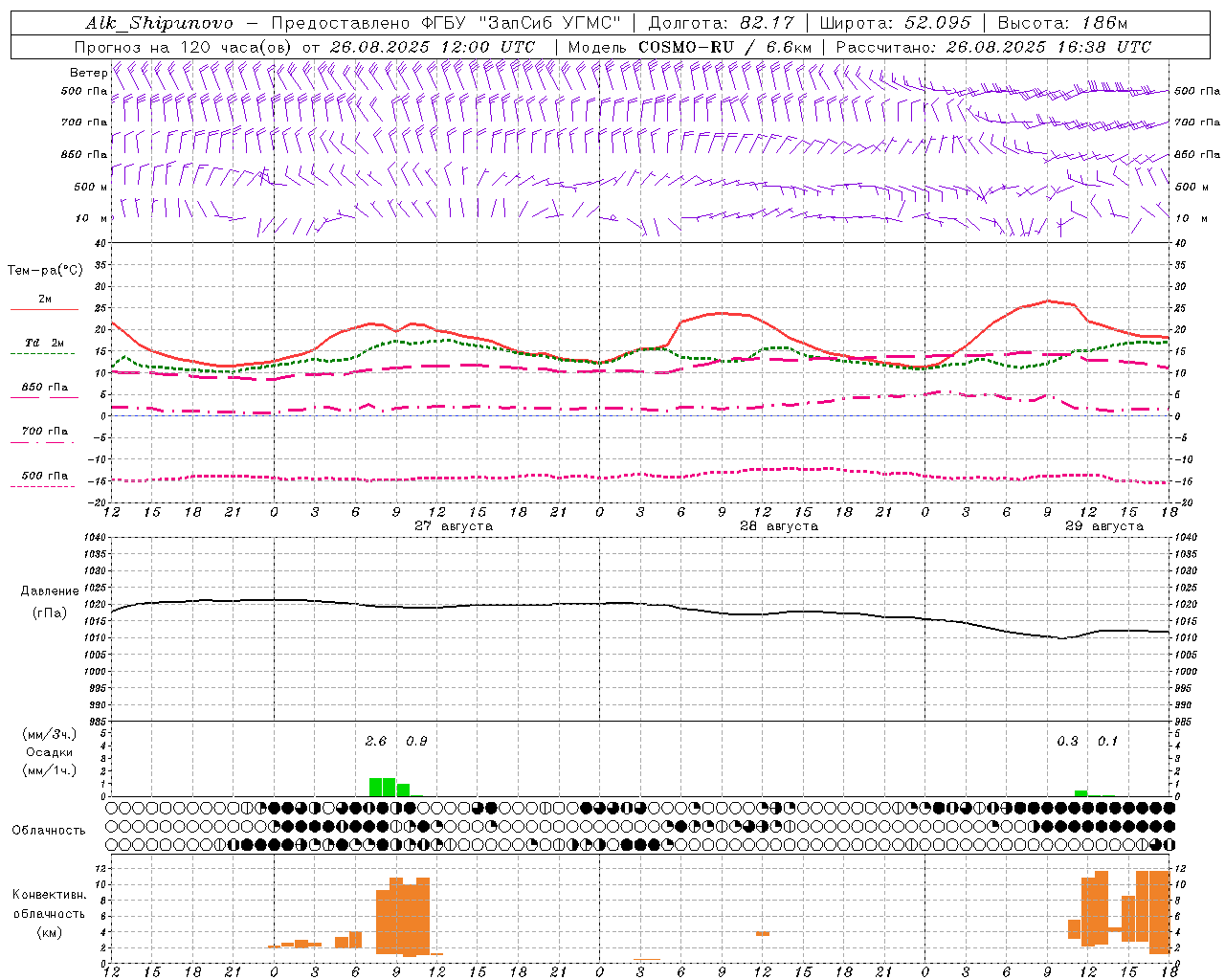This screenshot has width=1225, height=980.
Task: Select the latitude value "Широта: 52.095"
Action: click(x=895, y=23)
